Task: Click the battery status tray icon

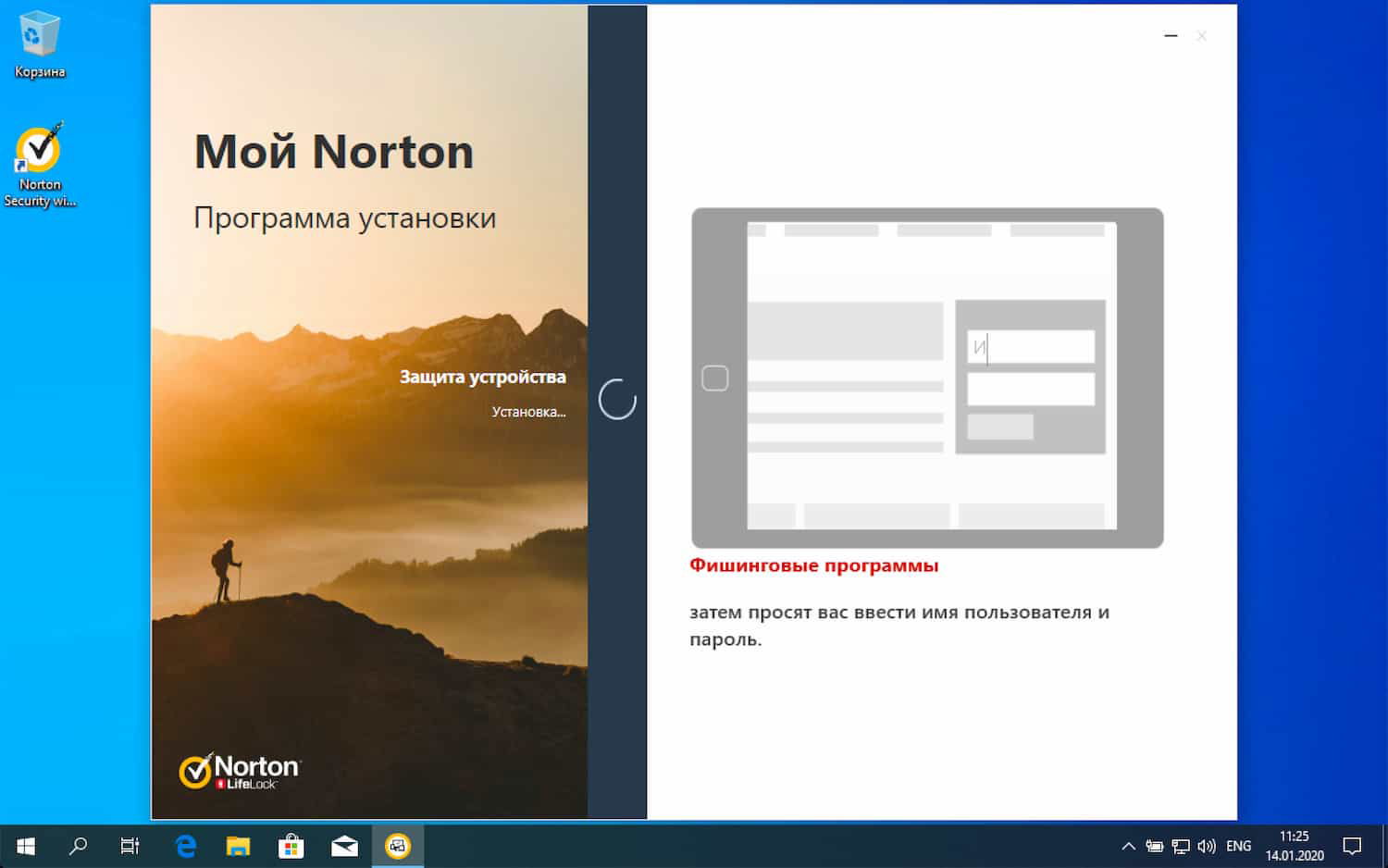Action: click(x=1154, y=846)
